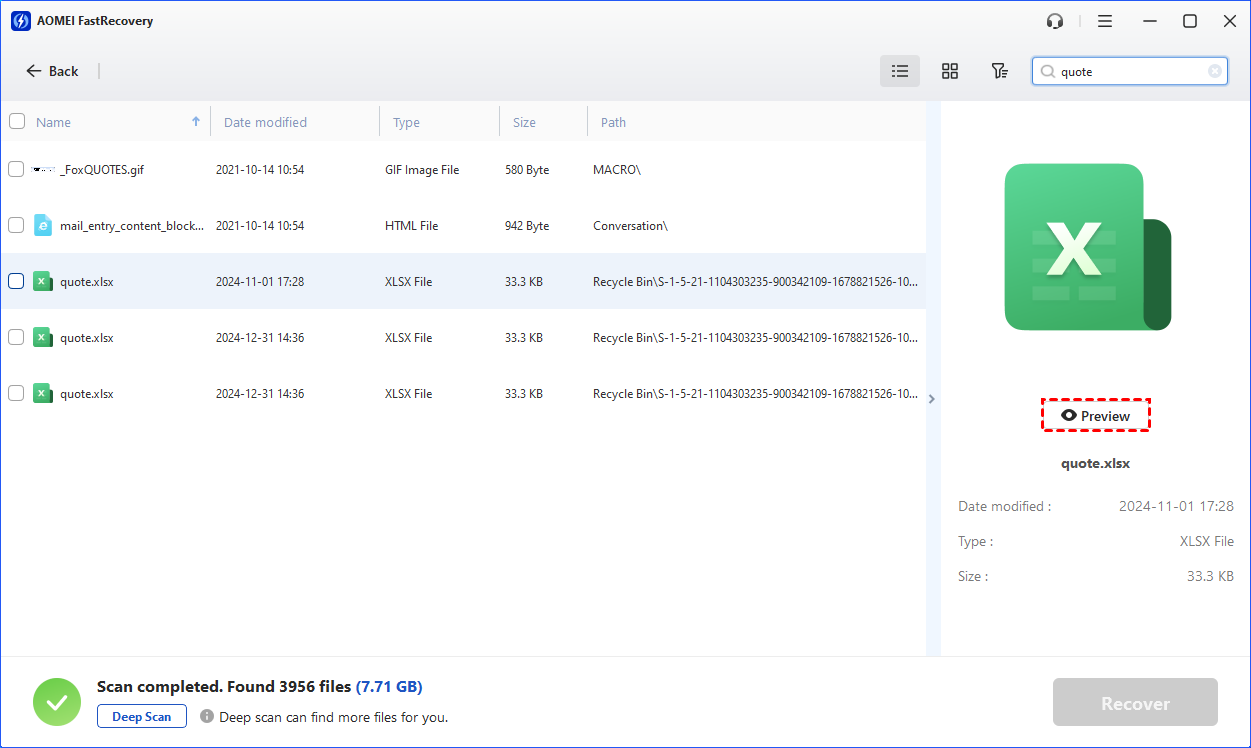Click the 580 Byte size cell
This screenshot has height=748, width=1251.
527,170
